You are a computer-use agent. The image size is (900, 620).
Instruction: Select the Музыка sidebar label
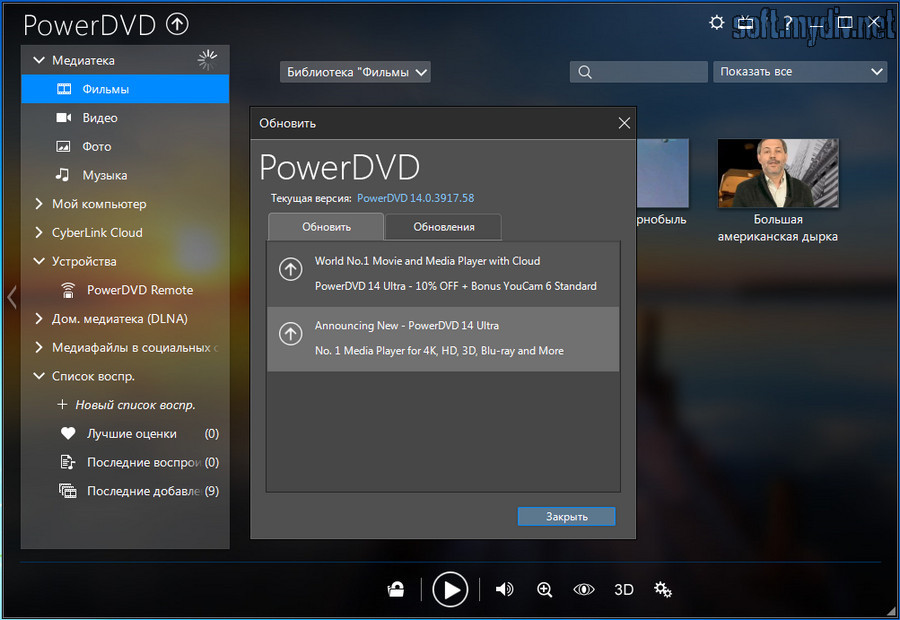point(104,175)
